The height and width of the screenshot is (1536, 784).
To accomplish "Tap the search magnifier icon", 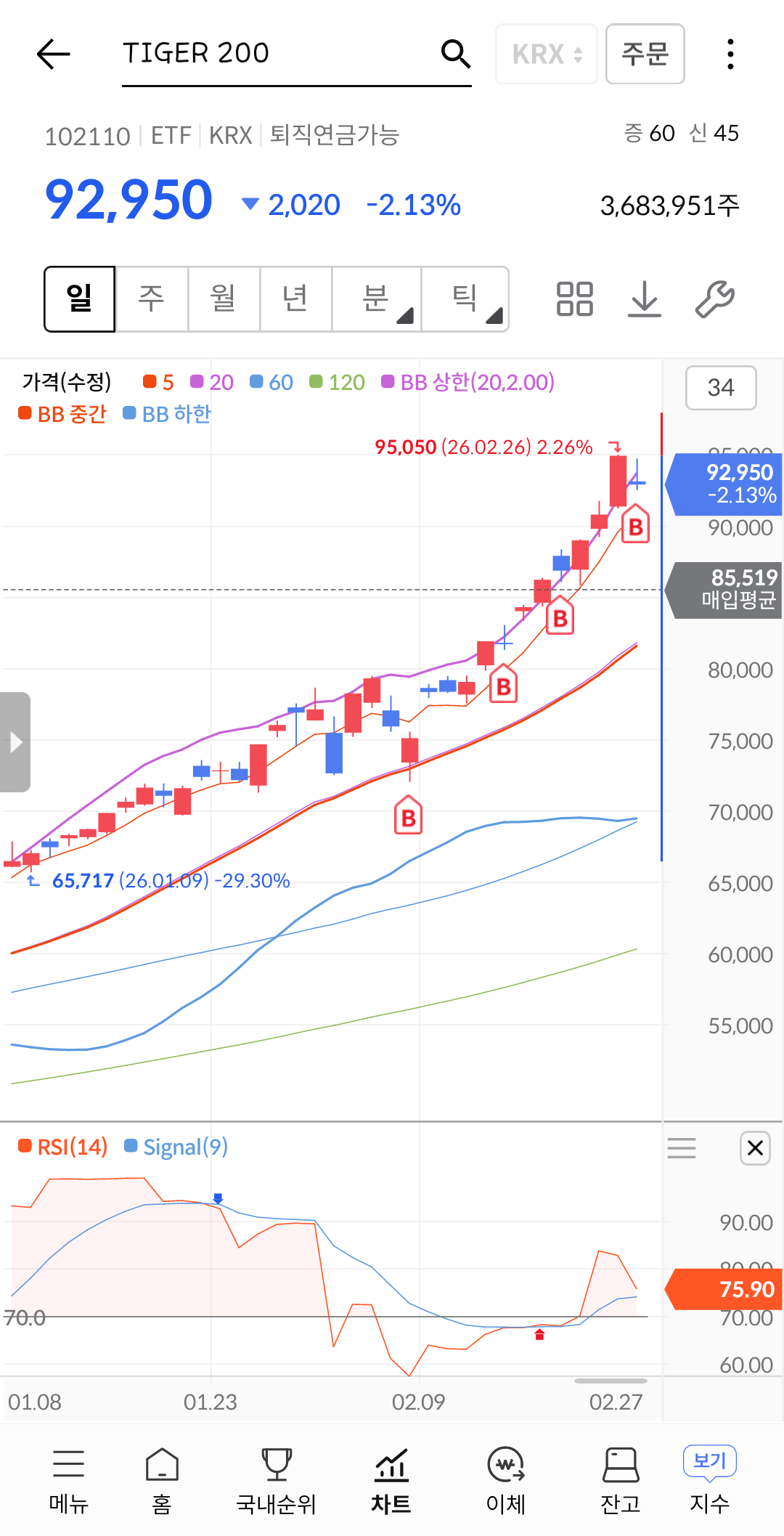I will (x=455, y=54).
